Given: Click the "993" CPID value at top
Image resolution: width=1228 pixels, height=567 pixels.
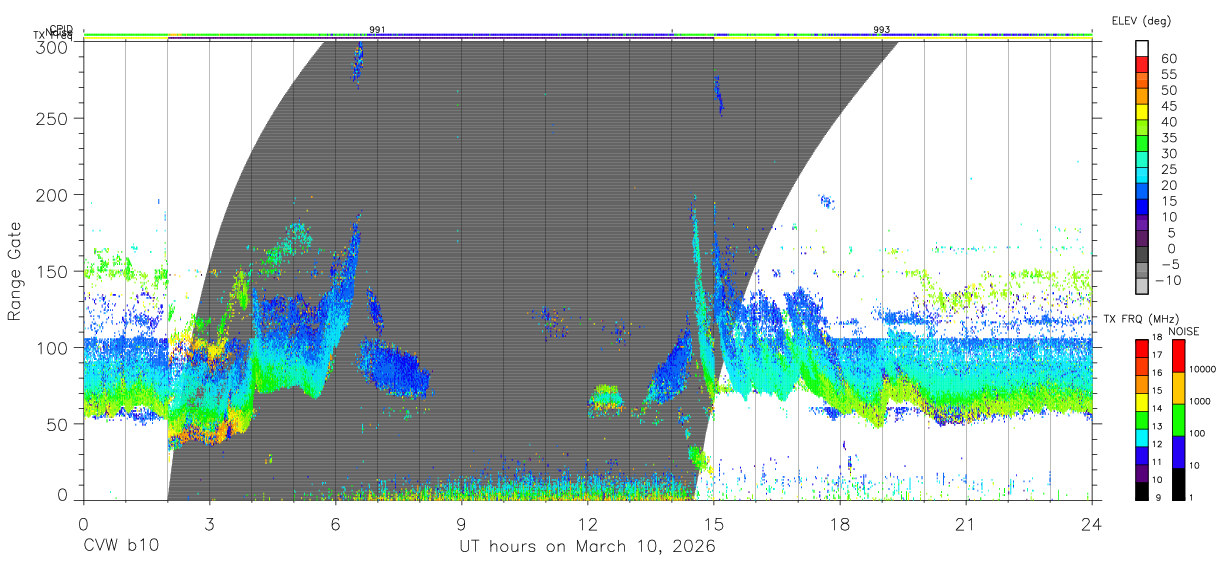Looking at the screenshot, I should 881,30.
